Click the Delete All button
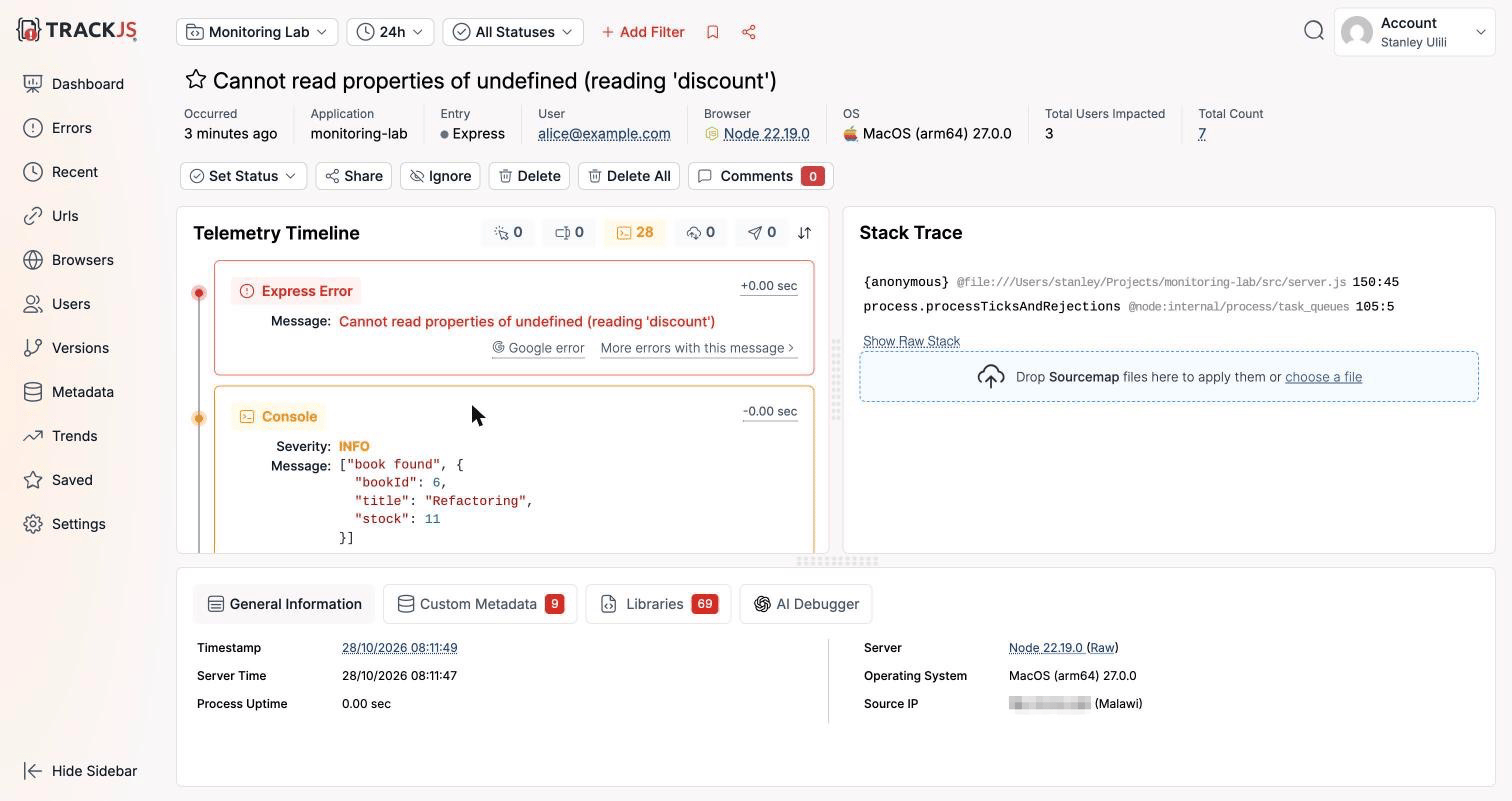The image size is (1512, 801). pos(629,176)
